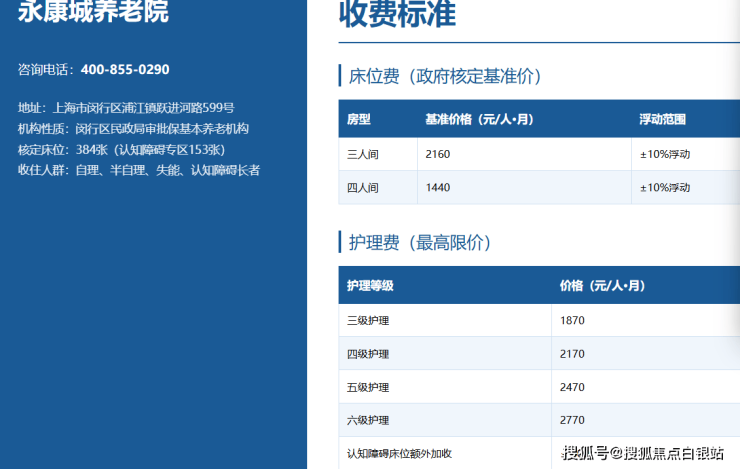Click the 机构性质 line about 闵行区民政局审批

133,129
